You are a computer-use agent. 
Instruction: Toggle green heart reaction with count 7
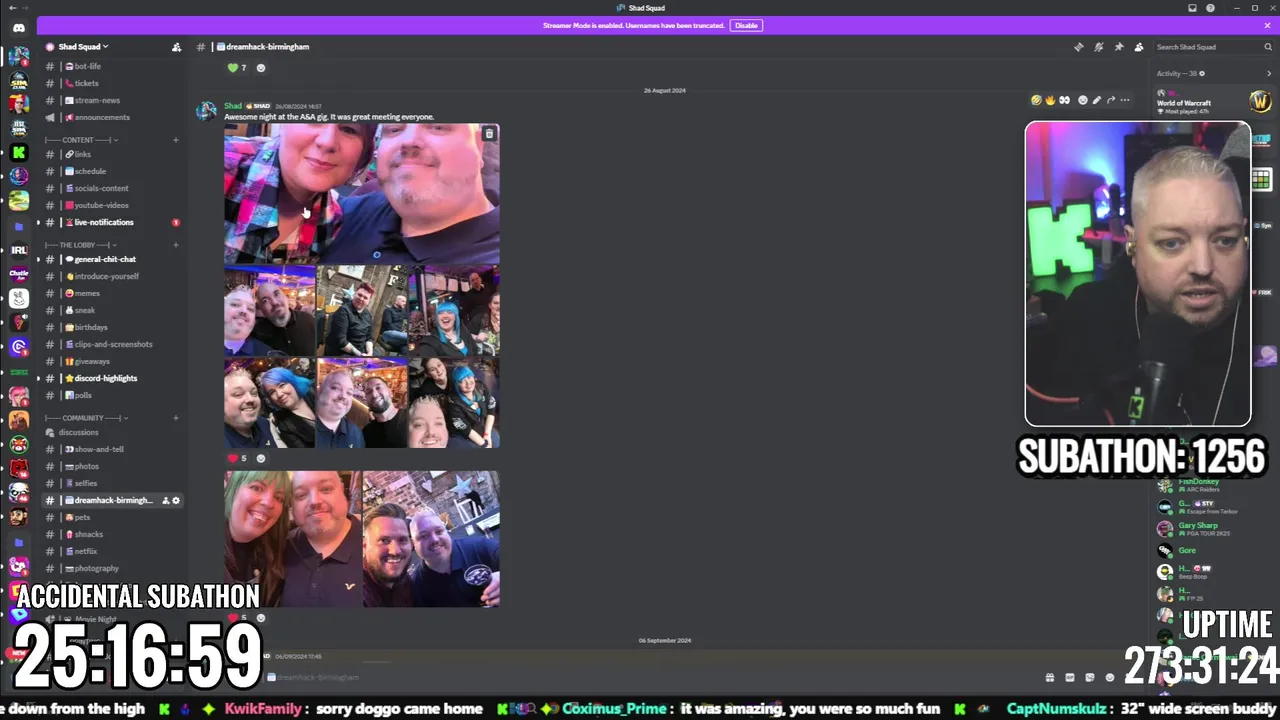coord(237,68)
